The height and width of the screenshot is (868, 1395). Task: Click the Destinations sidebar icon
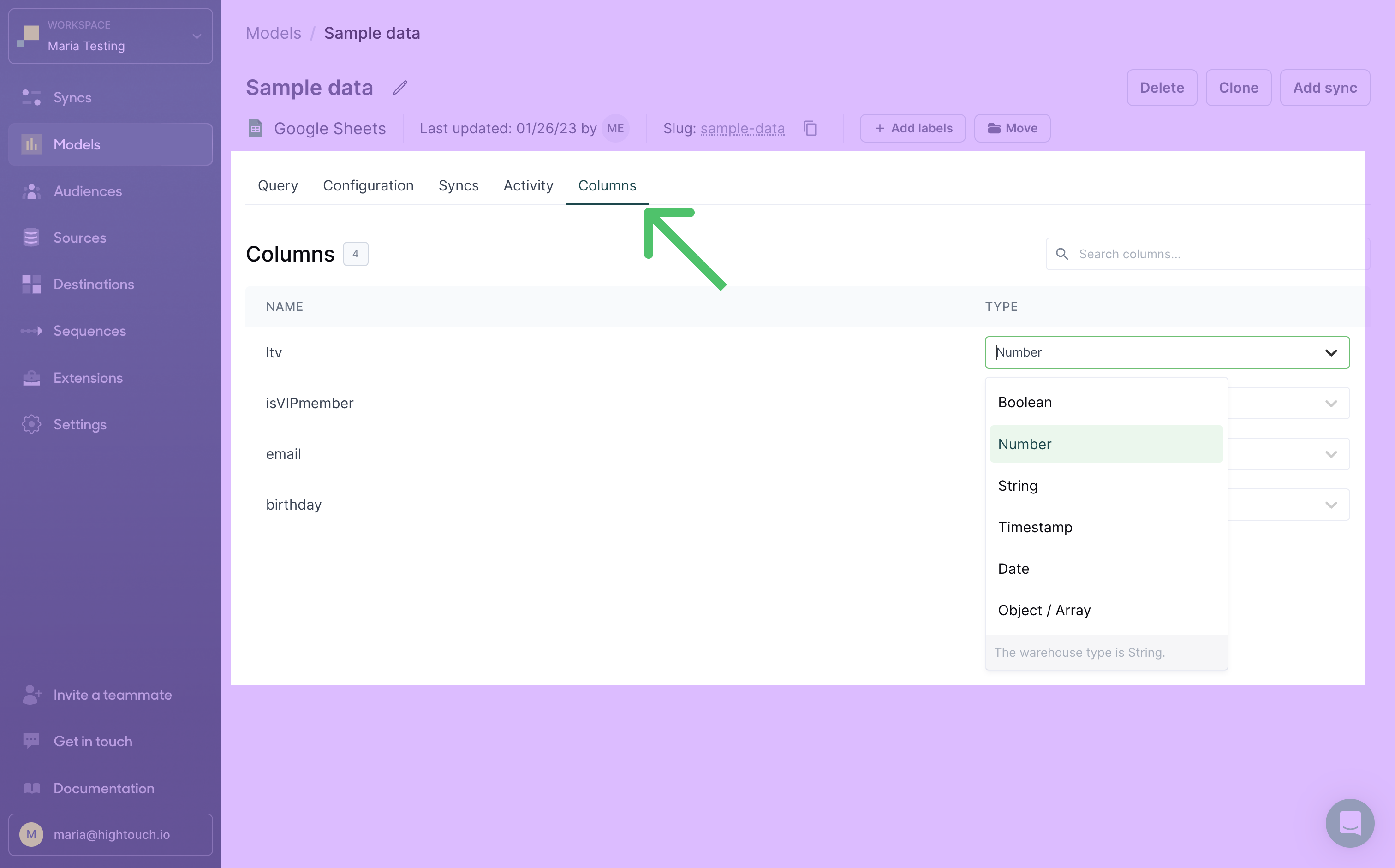coord(32,284)
